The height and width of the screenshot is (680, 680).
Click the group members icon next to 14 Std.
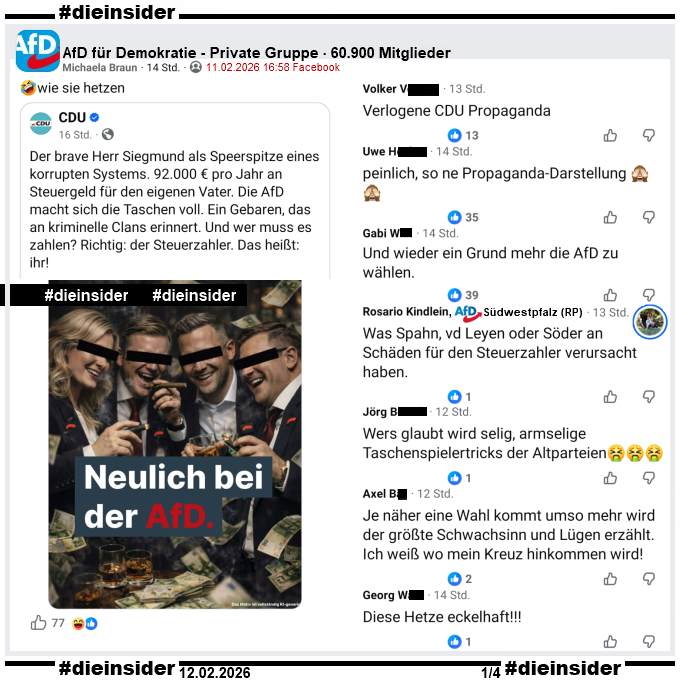[196, 67]
